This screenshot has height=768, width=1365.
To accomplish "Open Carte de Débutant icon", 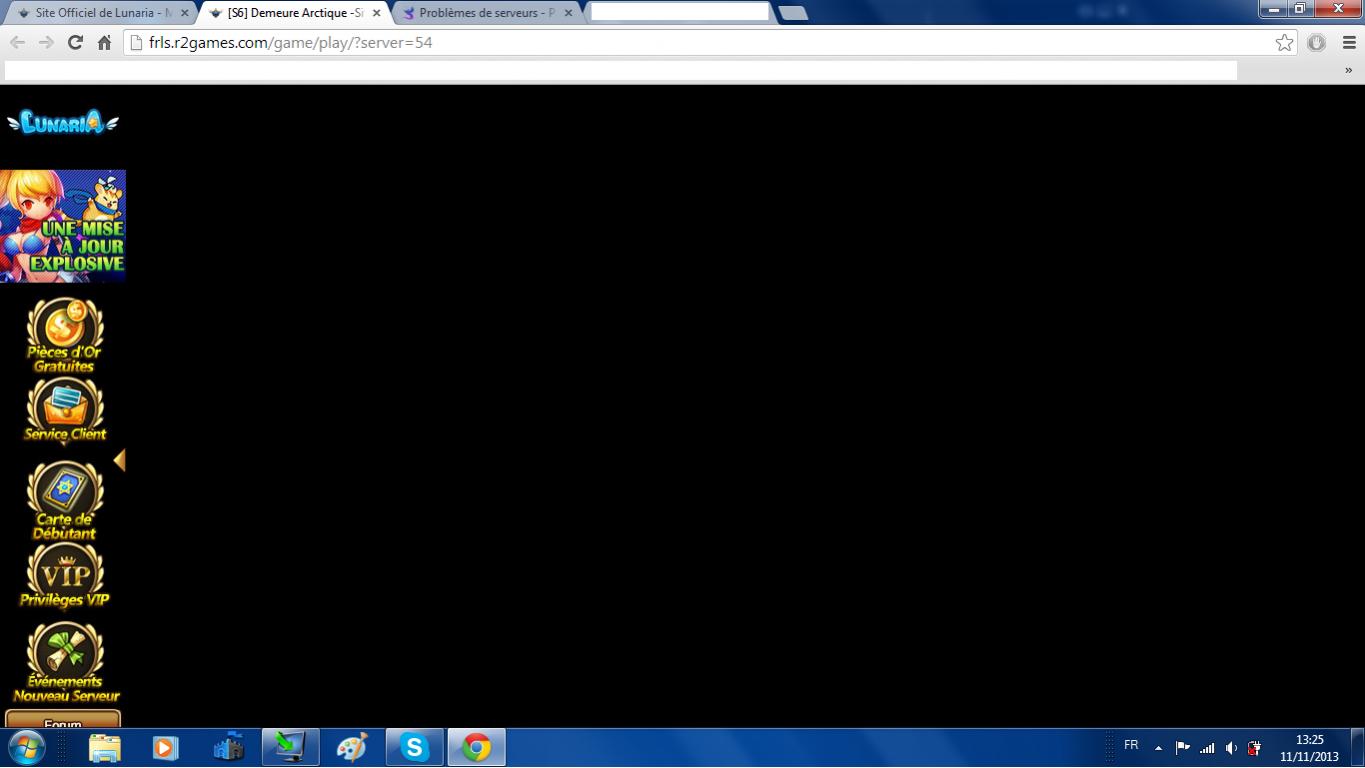I will 65,499.
